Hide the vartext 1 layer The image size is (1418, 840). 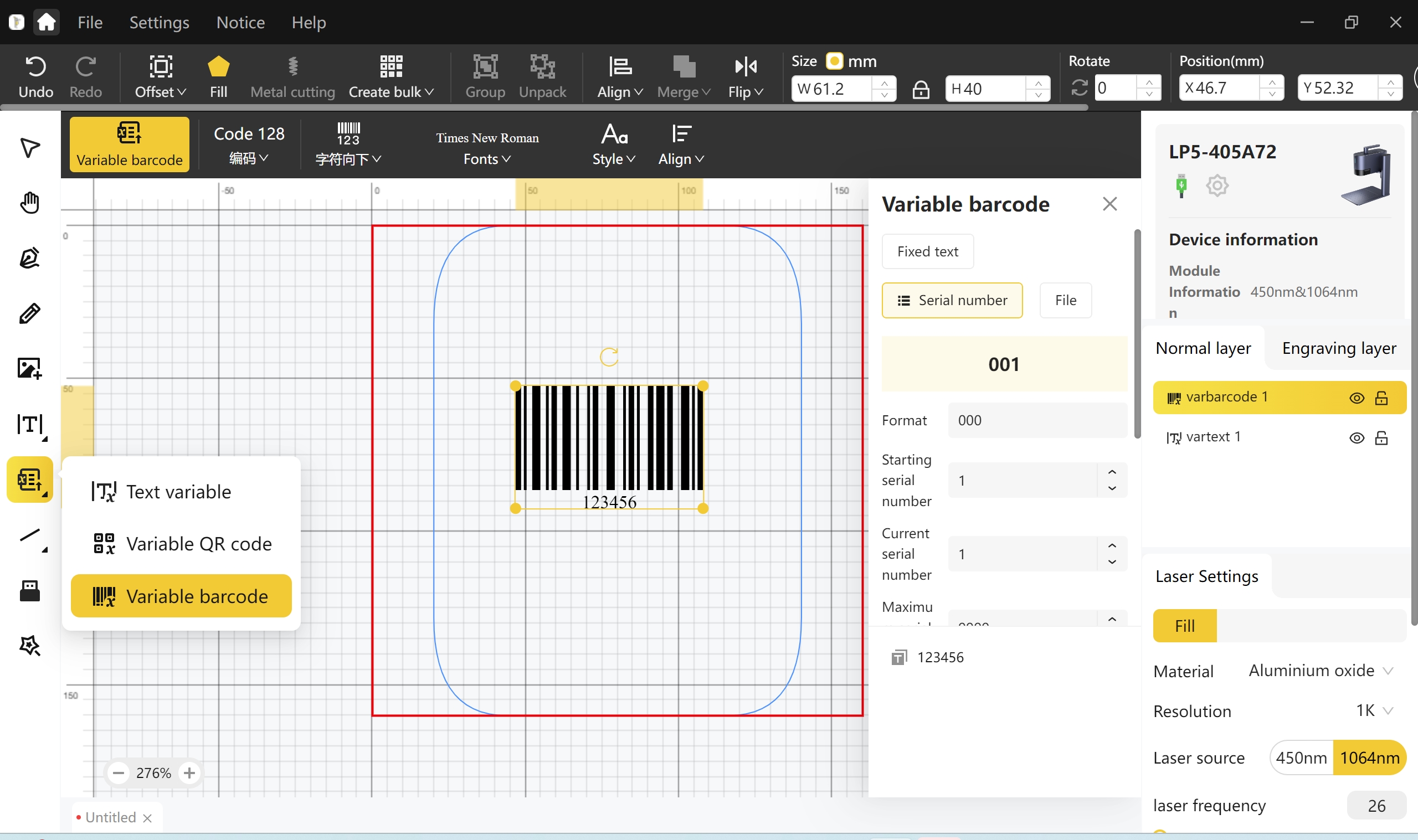pos(1357,437)
